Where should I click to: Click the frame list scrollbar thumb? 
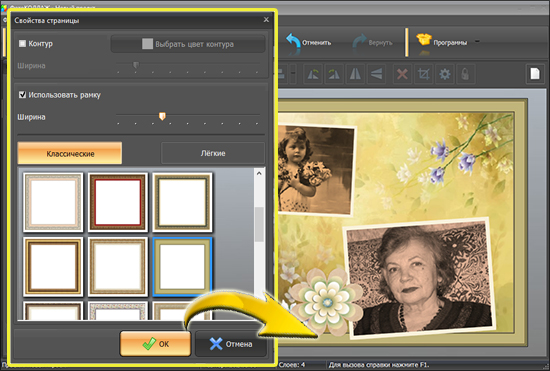[x=259, y=224]
